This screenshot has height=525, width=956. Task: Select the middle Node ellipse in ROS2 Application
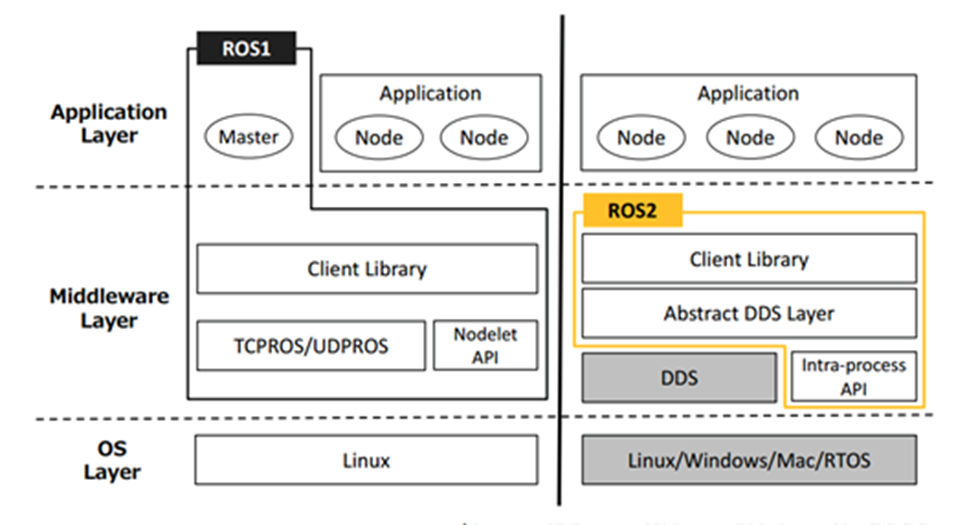point(750,137)
